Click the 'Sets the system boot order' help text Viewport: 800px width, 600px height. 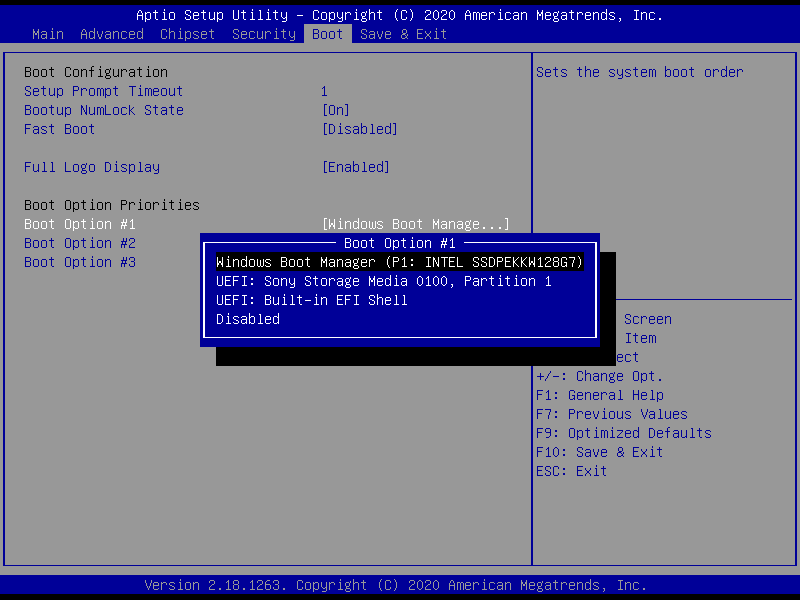tap(640, 72)
